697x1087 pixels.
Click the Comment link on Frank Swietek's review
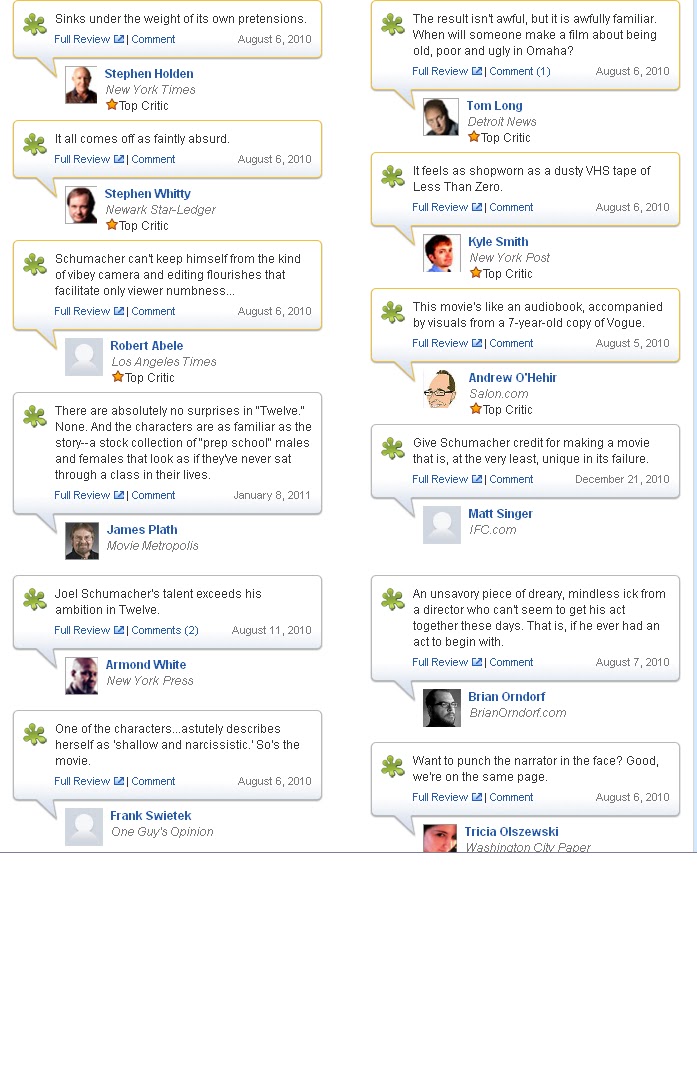(x=153, y=782)
